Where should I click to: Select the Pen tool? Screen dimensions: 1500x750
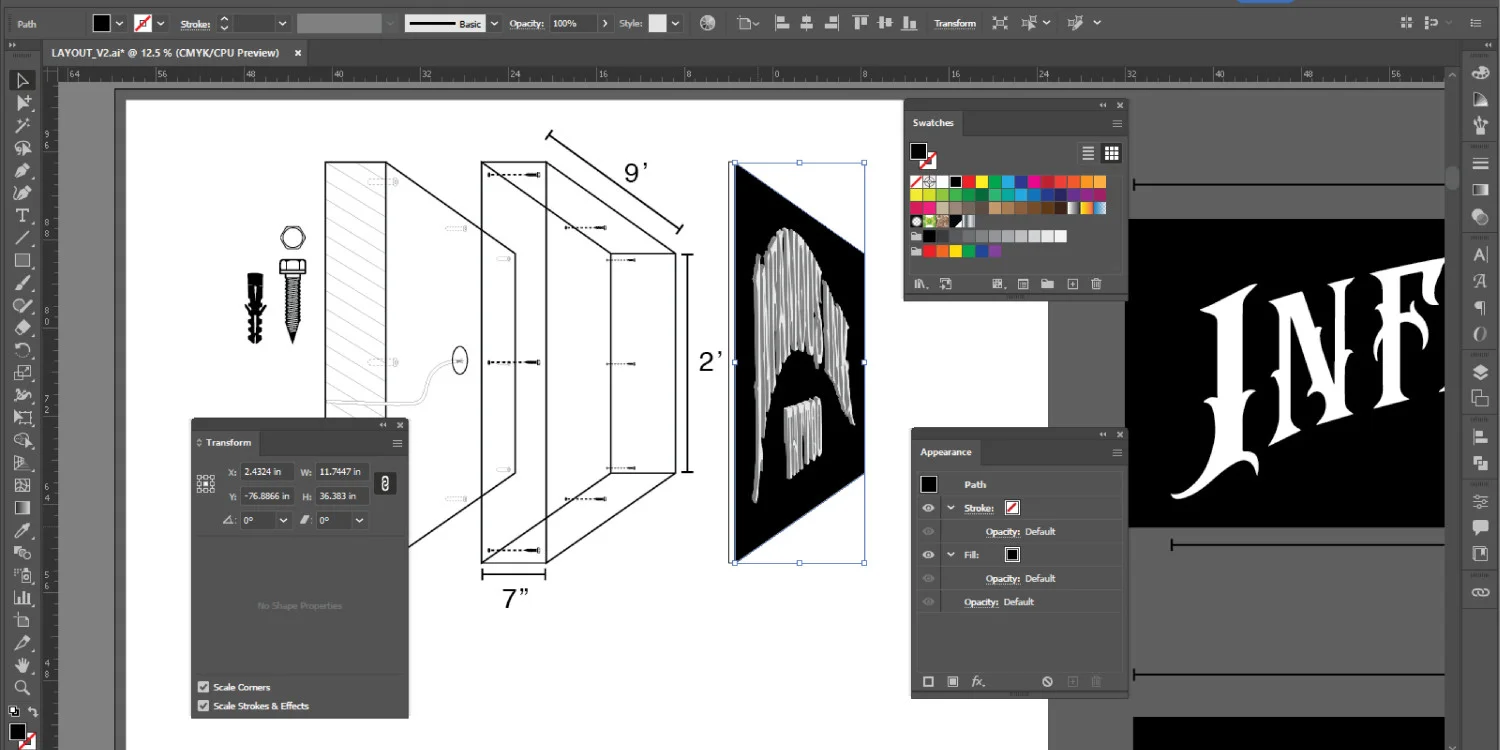tap(23, 170)
